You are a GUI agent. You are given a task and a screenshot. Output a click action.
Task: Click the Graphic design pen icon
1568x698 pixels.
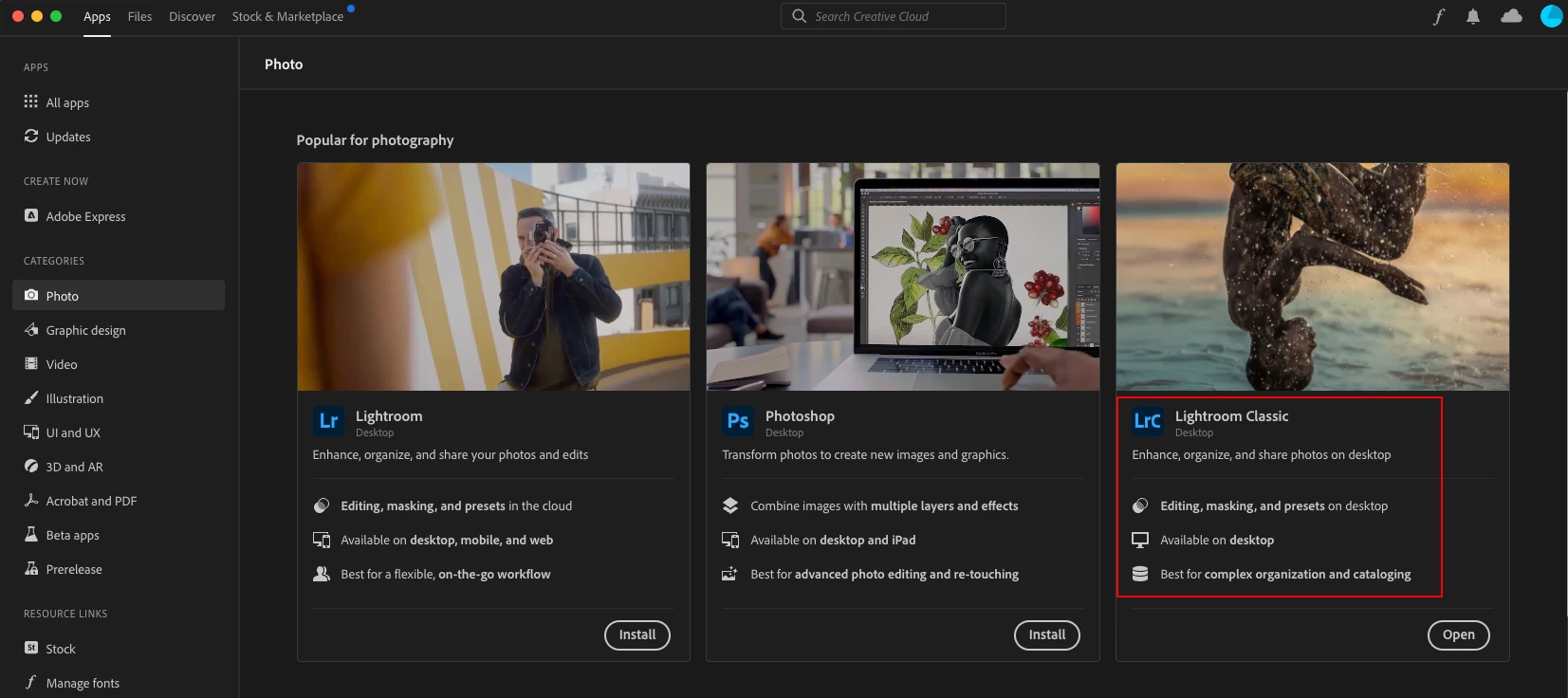pyautogui.click(x=31, y=329)
